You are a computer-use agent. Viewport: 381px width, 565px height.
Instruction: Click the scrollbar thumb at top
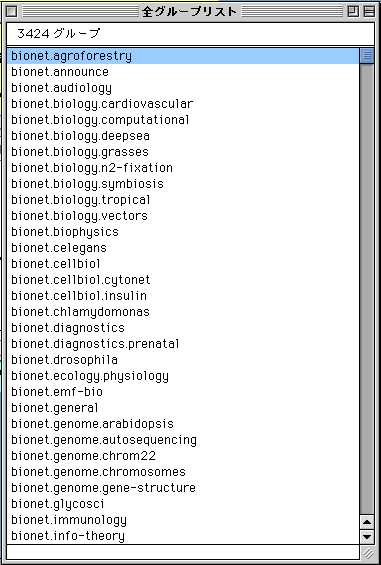point(367,55)
